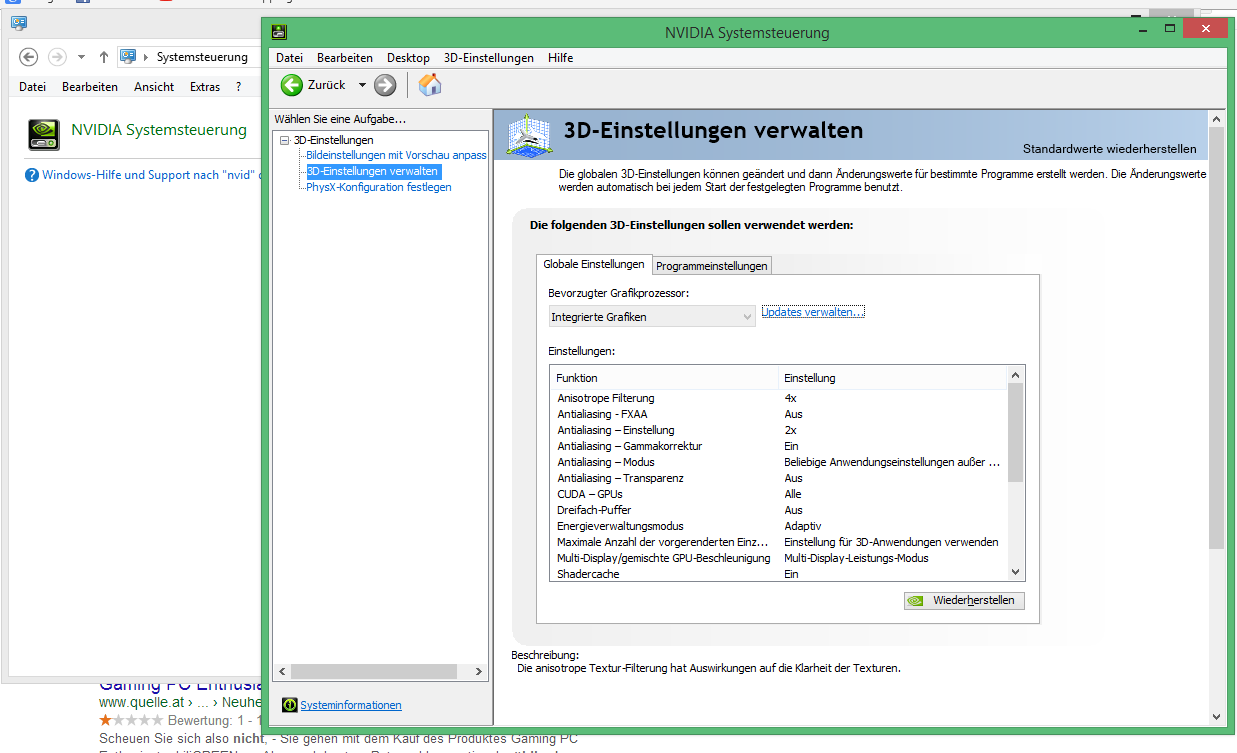Image resolution: width=1237 pixels, height=753 pixels.
Task: Click the Systeminformationen info icon
Action: [290, 705]
